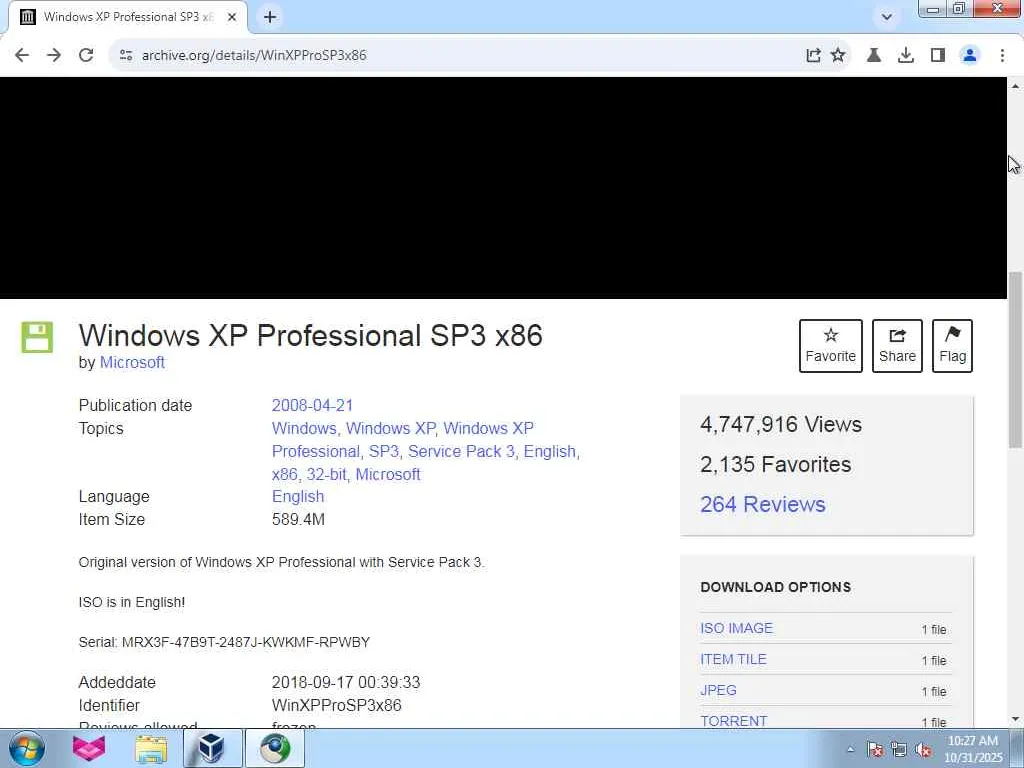Open VirtualBox from the taskbar

tap(212, 748)
